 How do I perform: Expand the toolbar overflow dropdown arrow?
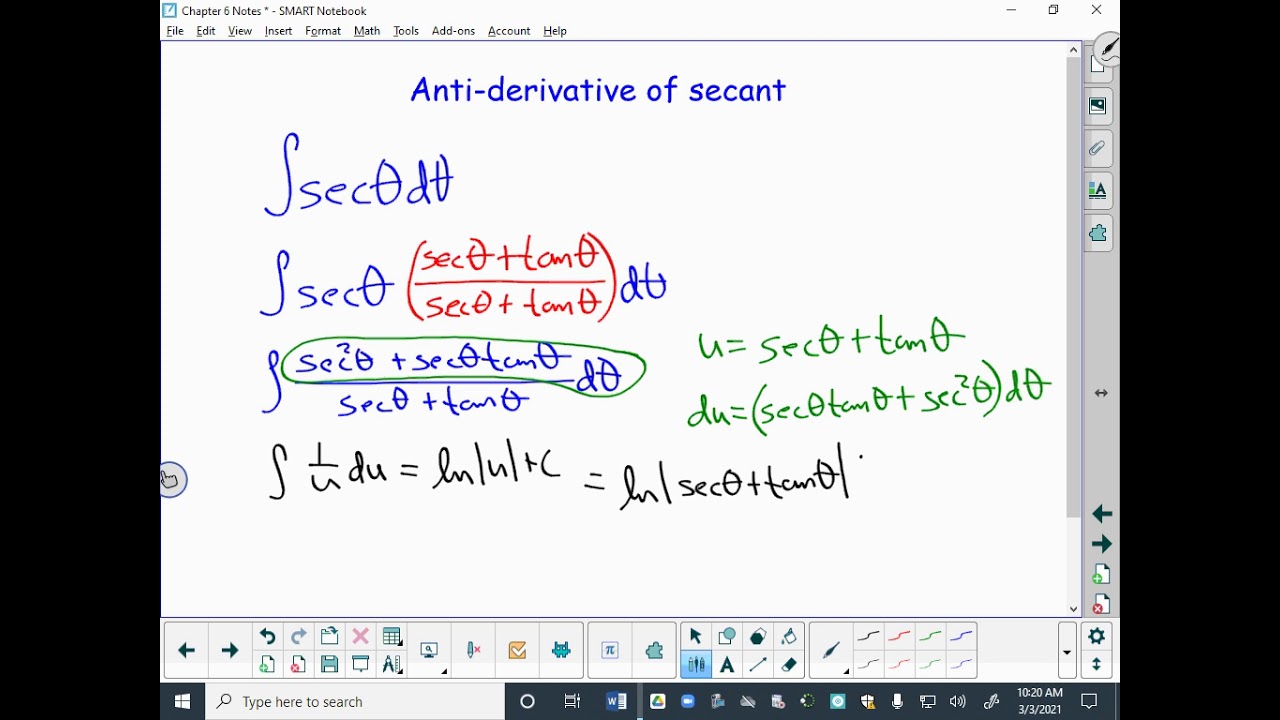1067,651
